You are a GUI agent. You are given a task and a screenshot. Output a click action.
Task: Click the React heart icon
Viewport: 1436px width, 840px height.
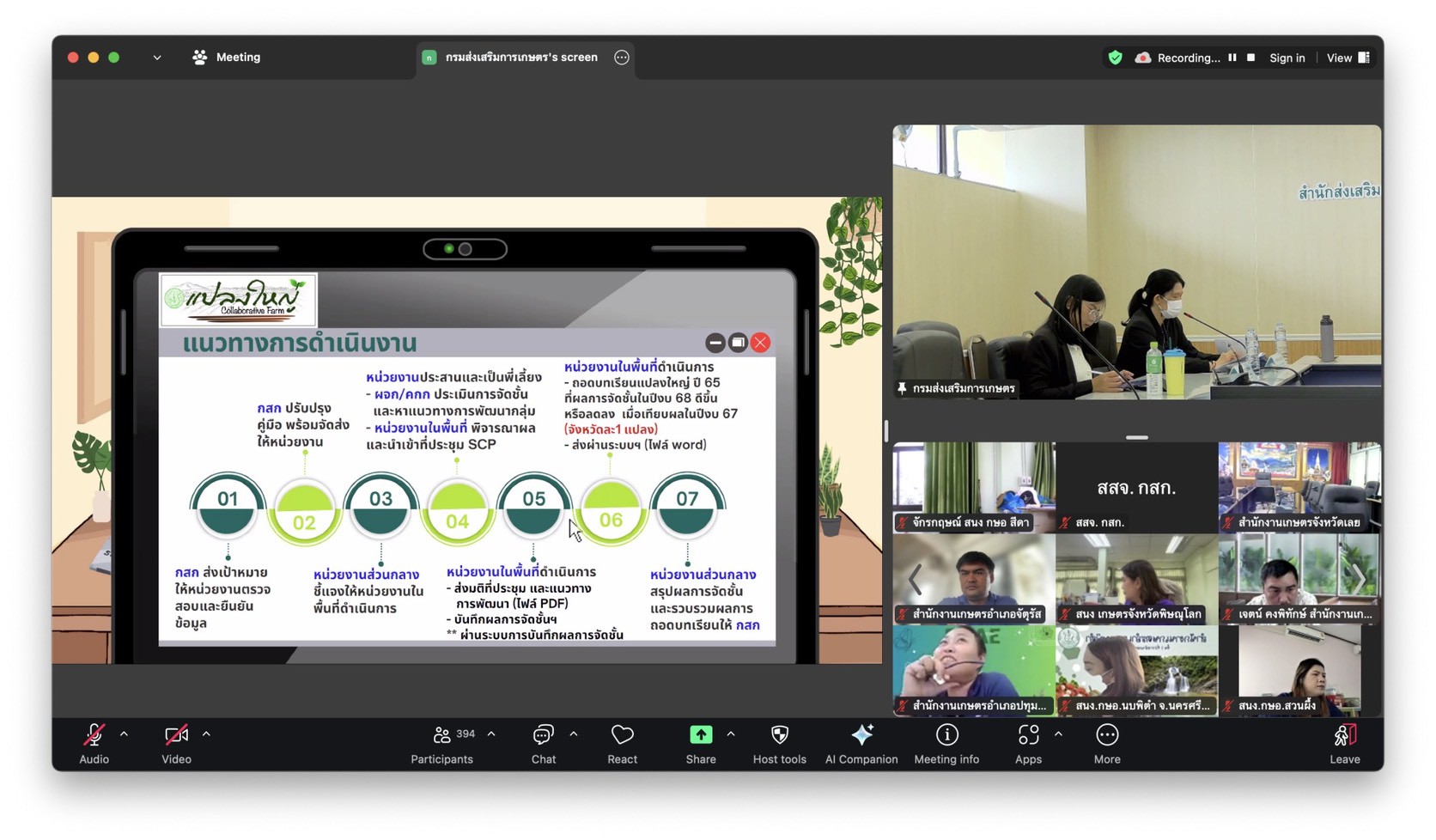(x=622, y=736)
